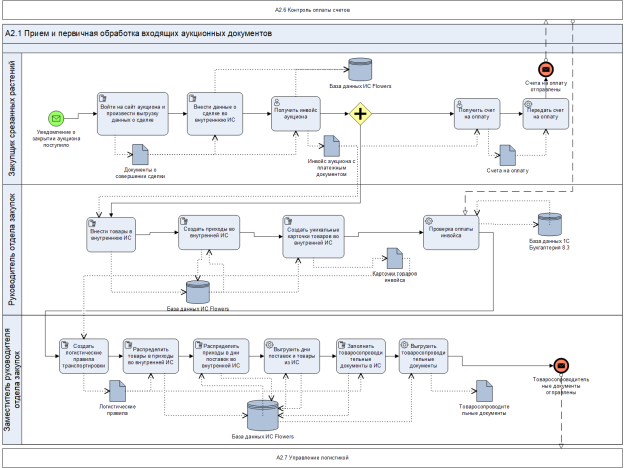Image resolution: width=624 pixels, height=468 pixels.
Task: Click script icon in 'Создать приходы во внутренней ИС'
Action: 184,220
